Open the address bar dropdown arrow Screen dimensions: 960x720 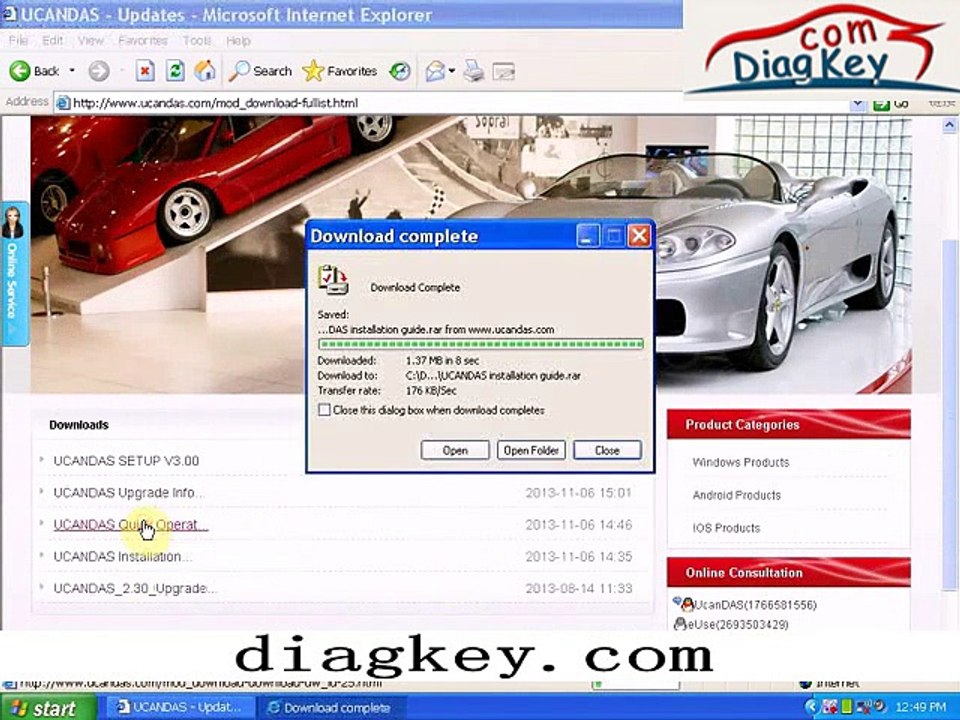coord(858,105)
